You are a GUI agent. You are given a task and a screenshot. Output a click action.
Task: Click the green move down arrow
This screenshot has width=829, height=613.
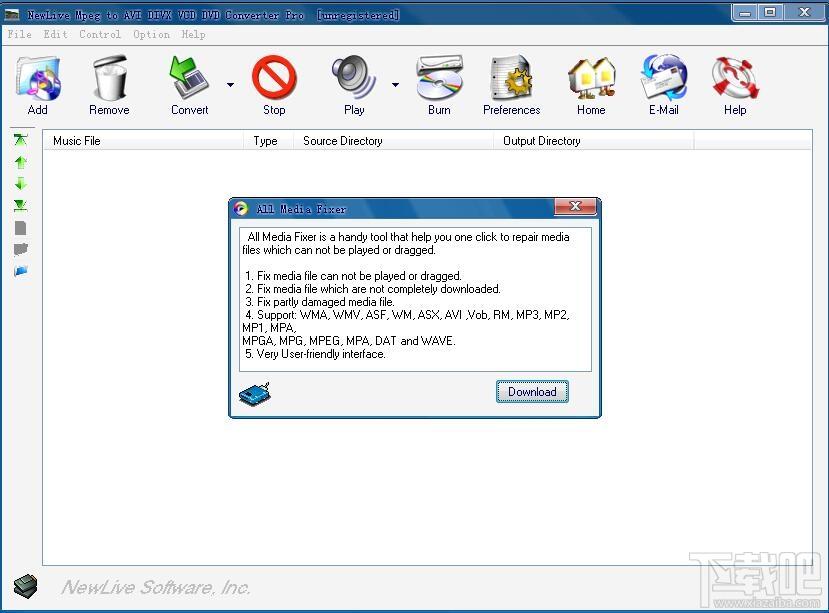[21, 184]
